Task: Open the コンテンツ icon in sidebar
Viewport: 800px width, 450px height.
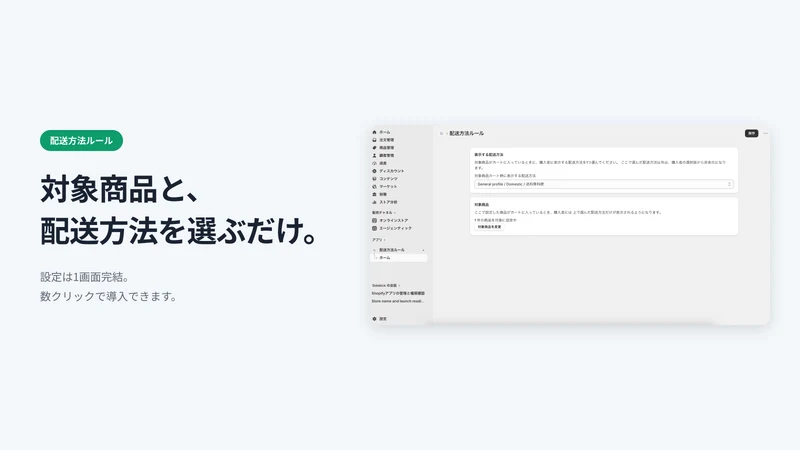Action: (x=374, y=179)
